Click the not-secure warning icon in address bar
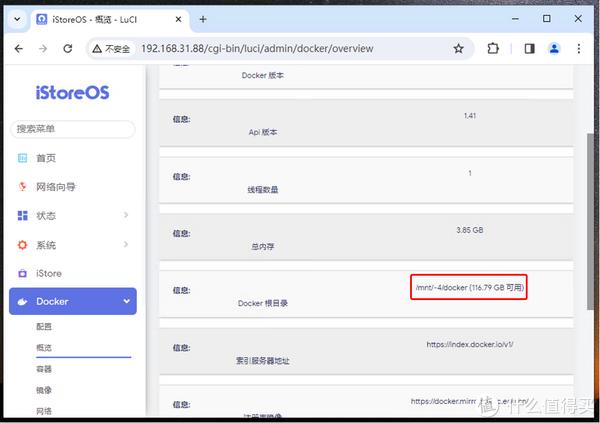The image size is (600, 423). (x=97, y=49)
